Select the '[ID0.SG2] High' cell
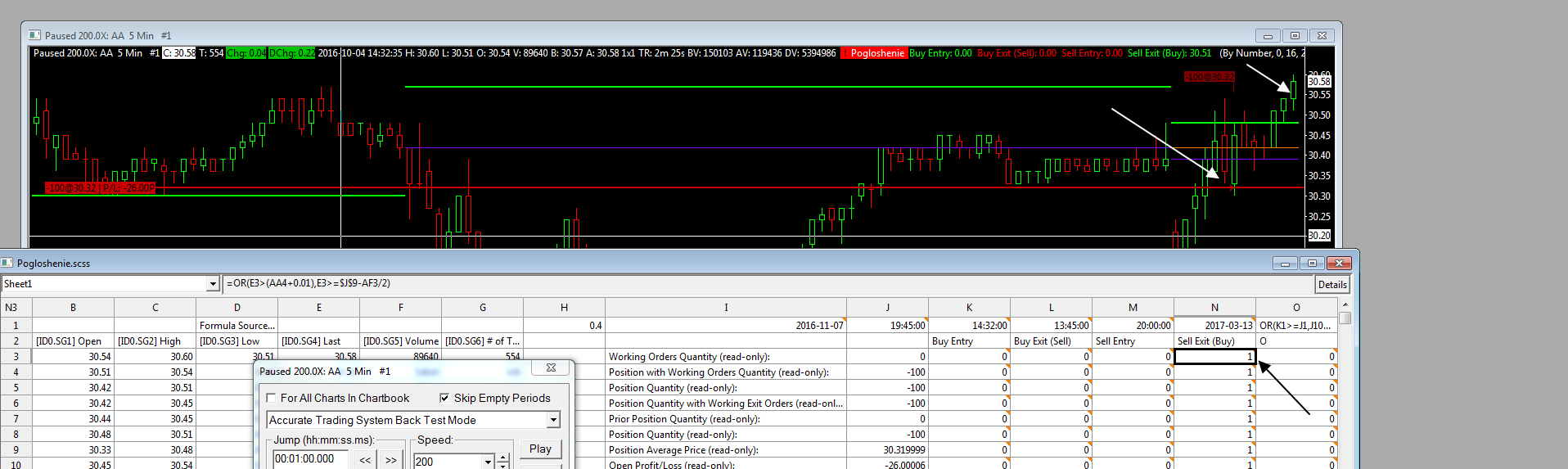The height and width of the screenshot is (469, 1568). 155,341
